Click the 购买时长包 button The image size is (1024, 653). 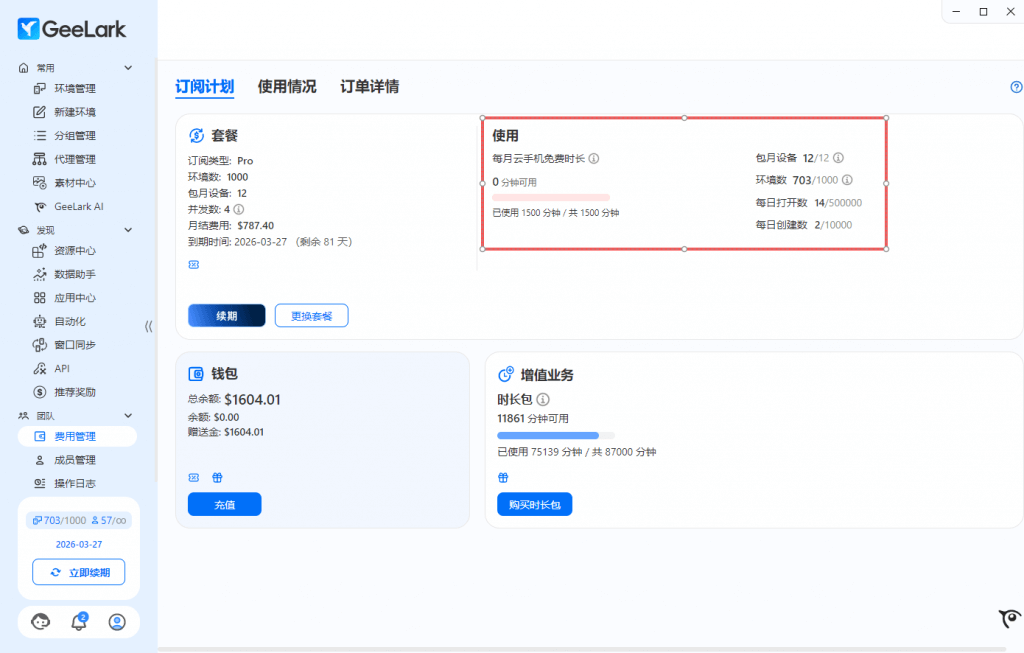(534, 505)
